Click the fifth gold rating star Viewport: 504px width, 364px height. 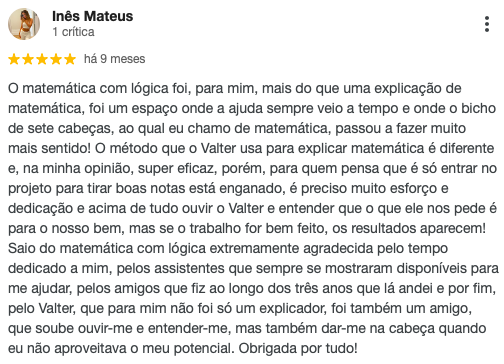pos(70,59)
